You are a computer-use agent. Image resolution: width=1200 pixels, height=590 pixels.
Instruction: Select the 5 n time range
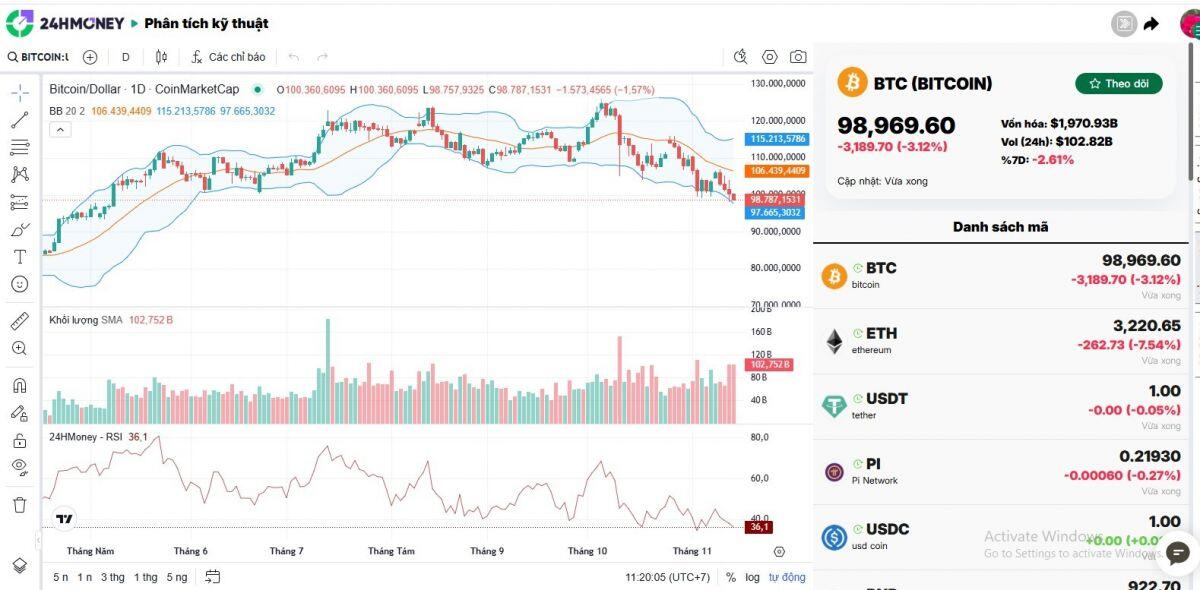coord(61,577)
